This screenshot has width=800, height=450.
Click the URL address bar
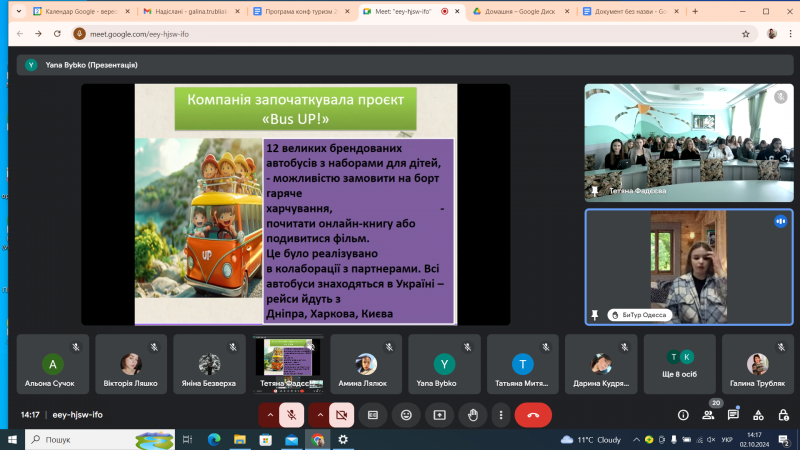tap(413, 34)
